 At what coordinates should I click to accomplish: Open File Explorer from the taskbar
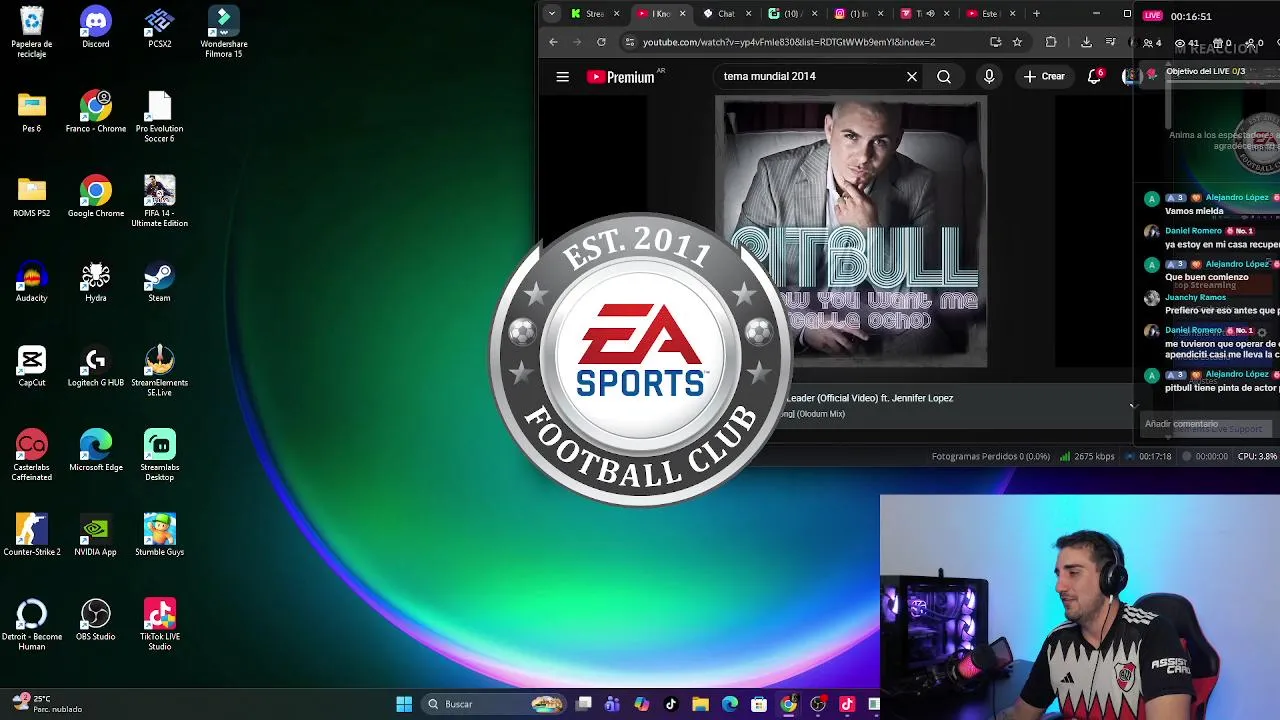pos(700,704)
